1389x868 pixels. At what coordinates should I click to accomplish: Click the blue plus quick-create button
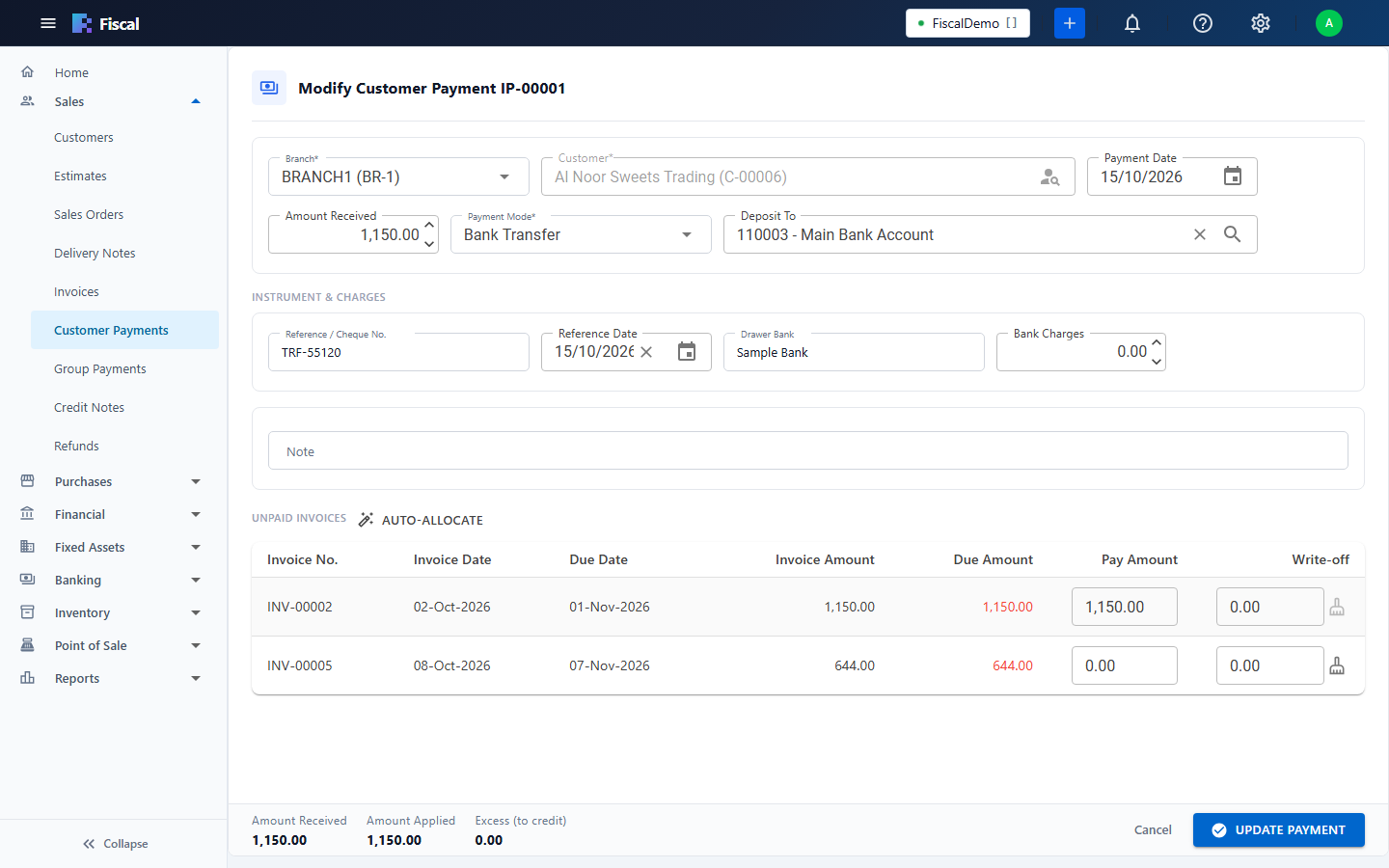1070,23
